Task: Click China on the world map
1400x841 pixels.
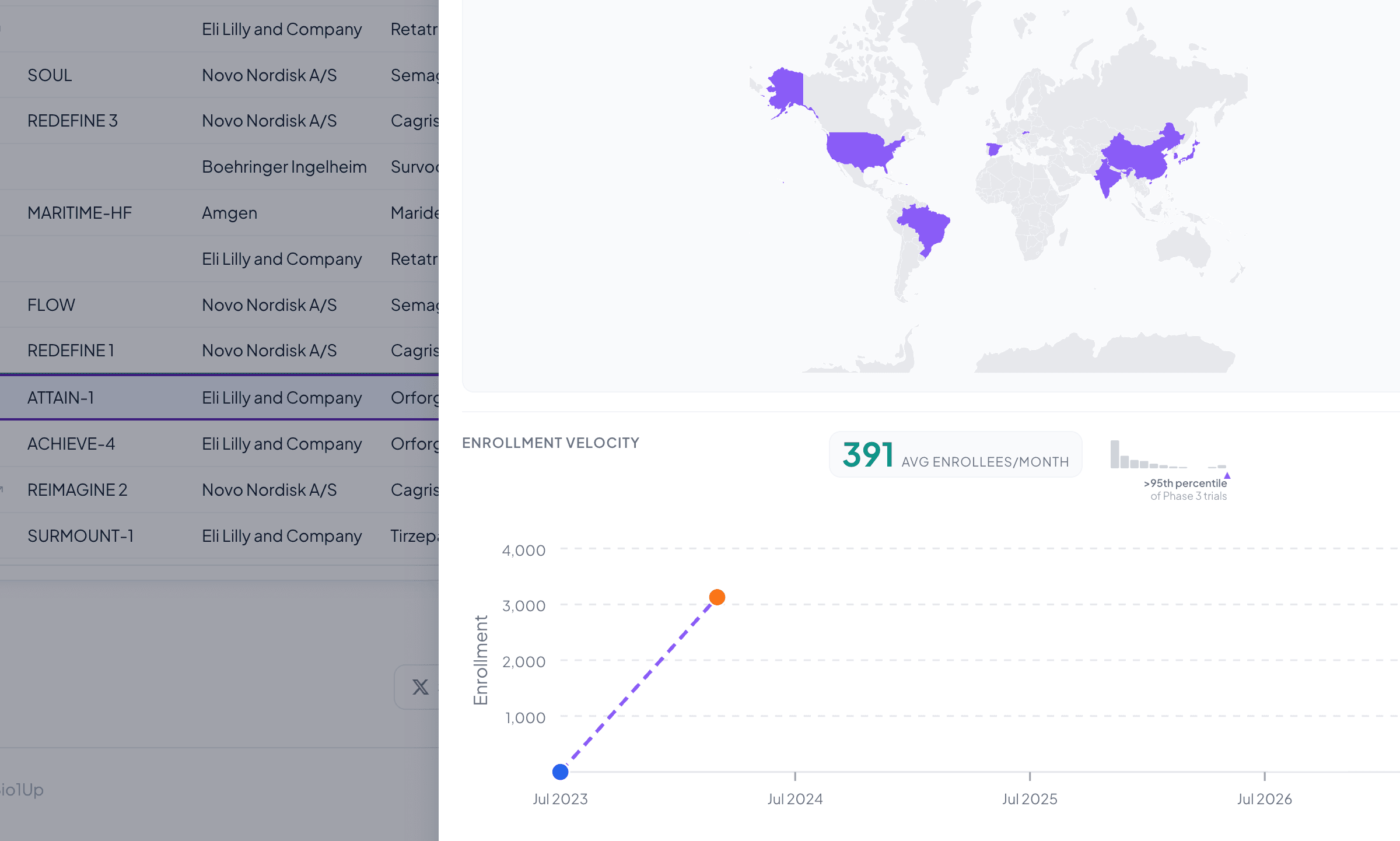Action: 1137,157
